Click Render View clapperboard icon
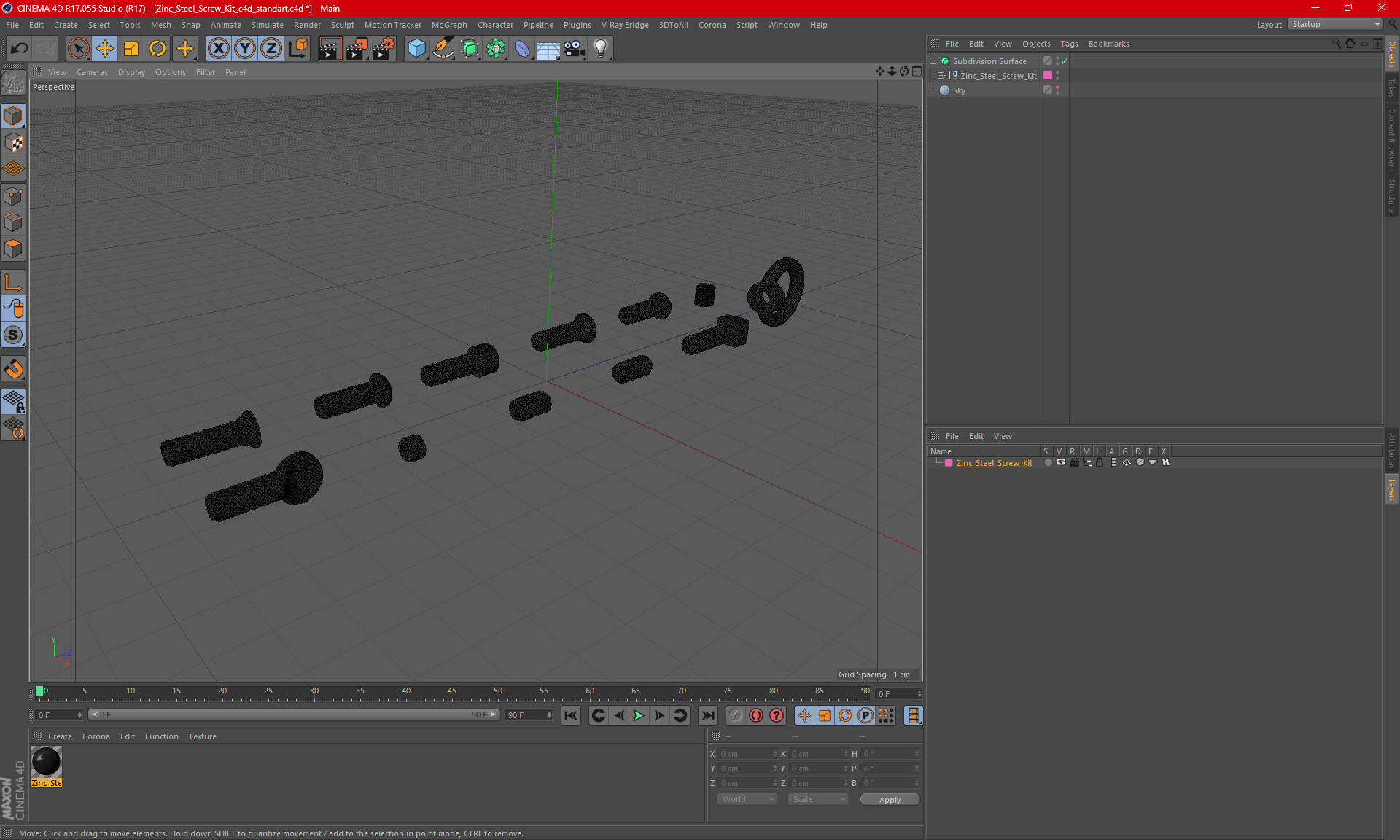The height and width of the screenshot is (840, 1400). pos(330,49)
